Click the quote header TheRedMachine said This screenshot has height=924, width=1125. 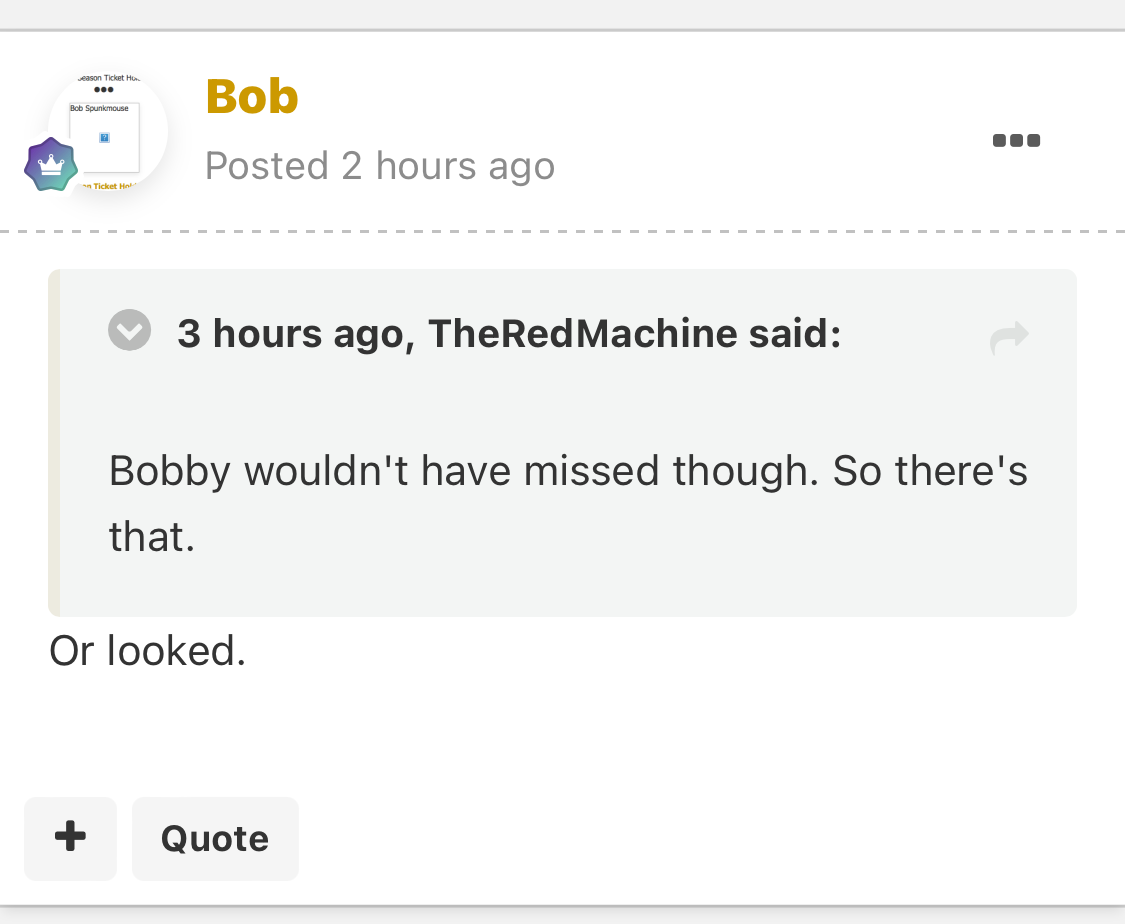pyautogui.click(x=509, y=334)
